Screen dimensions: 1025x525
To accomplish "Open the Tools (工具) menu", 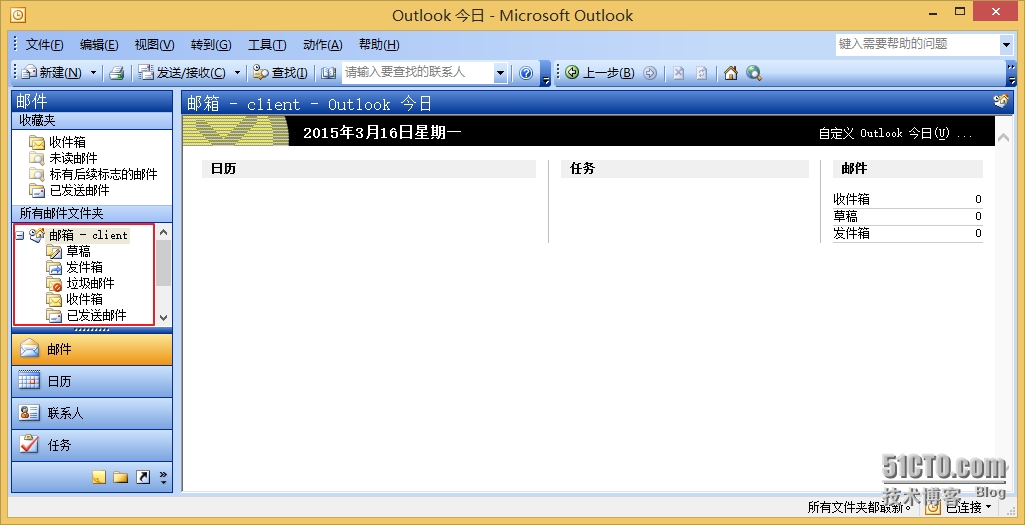I will 267,44.
